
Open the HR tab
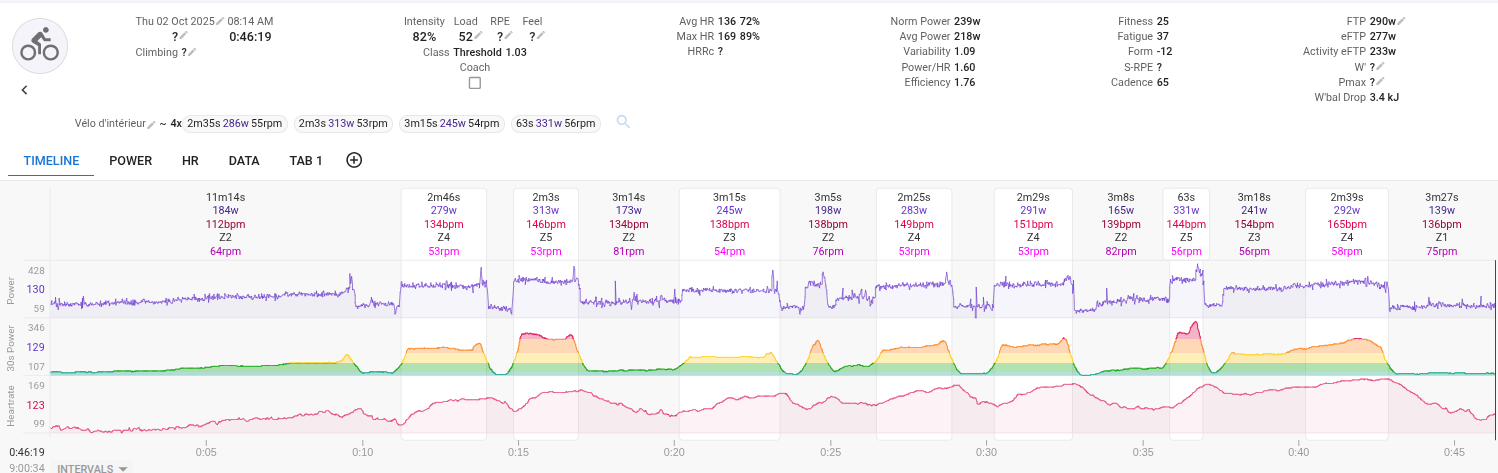[190, 161]
